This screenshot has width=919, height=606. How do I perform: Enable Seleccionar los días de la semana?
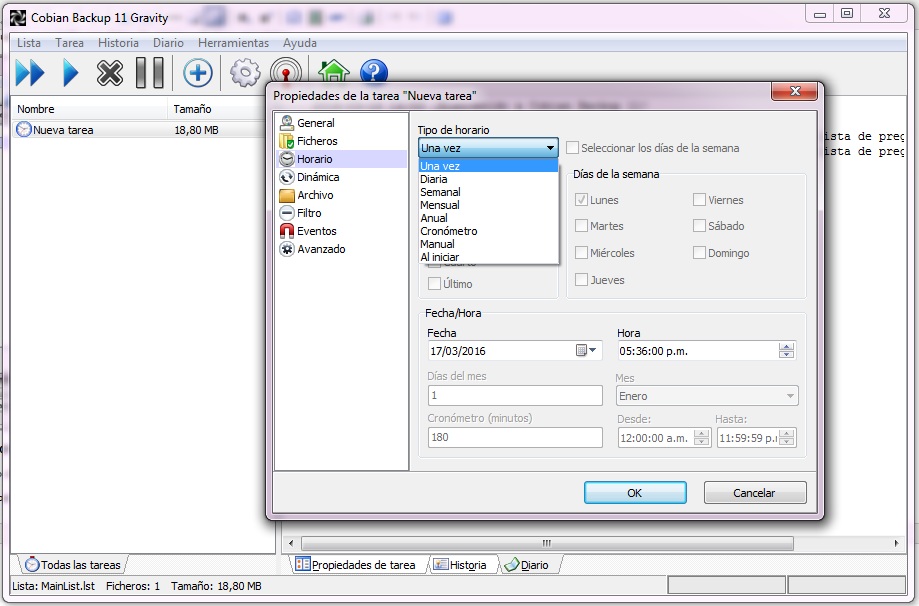click(573, 148)
